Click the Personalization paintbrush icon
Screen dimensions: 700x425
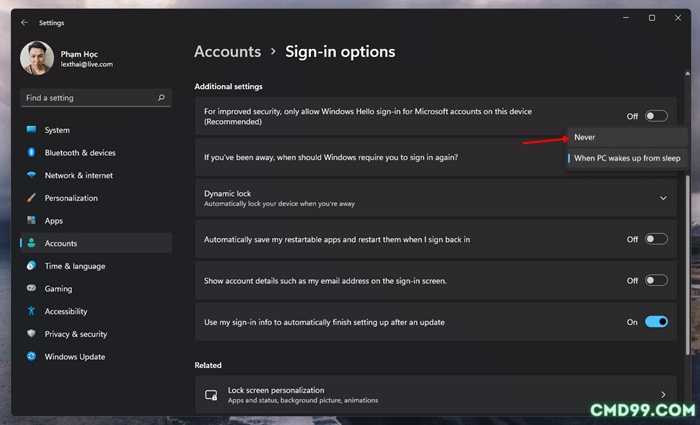(31, 198)
